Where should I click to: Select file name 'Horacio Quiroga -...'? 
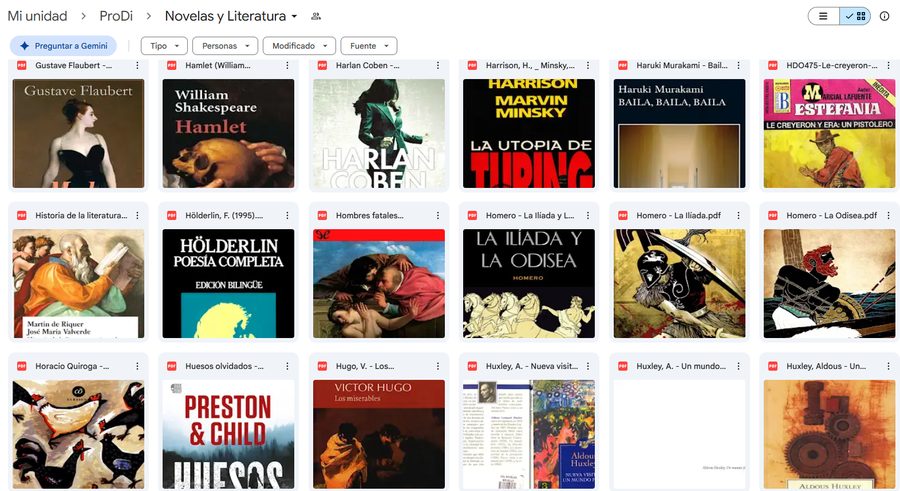click(72, 366)
